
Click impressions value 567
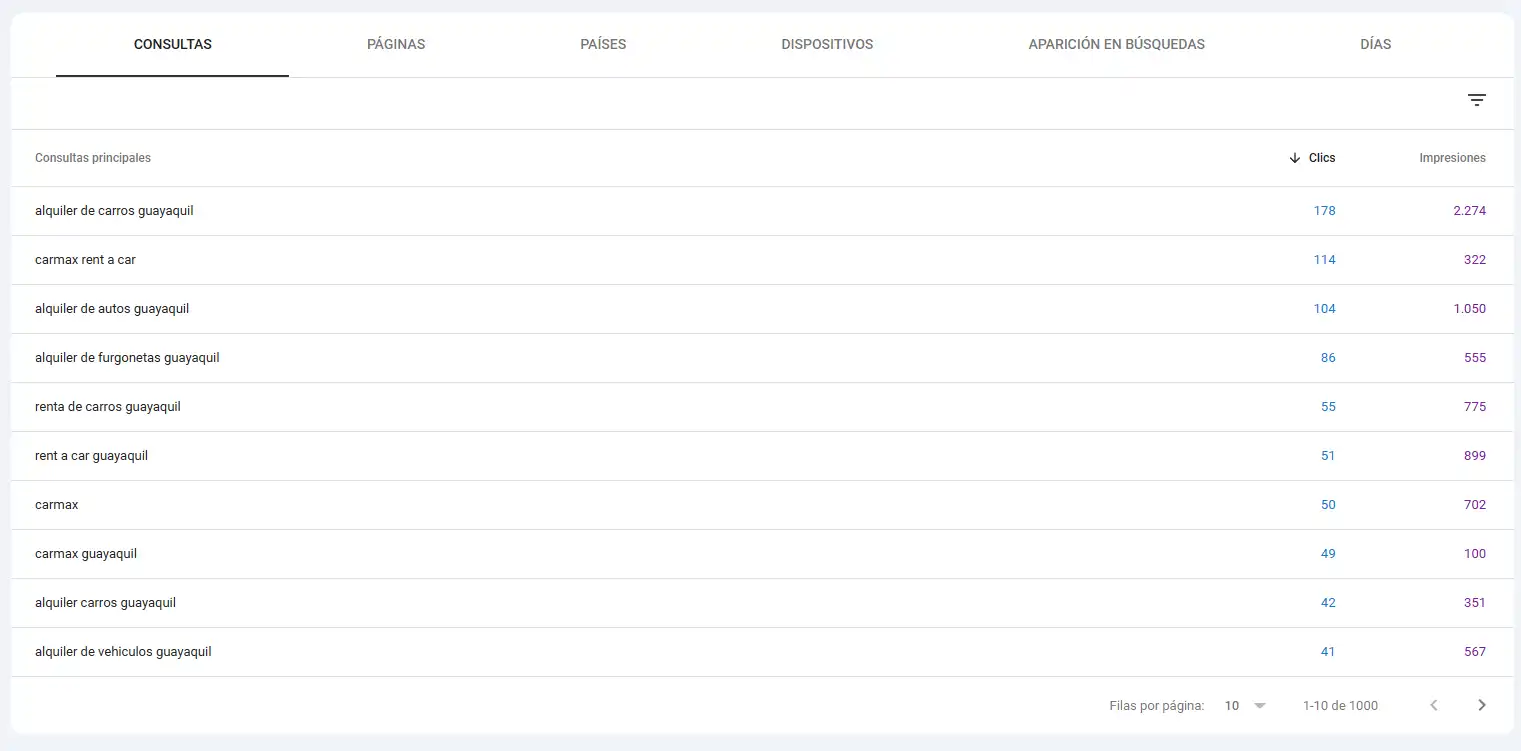[1475, 652]
